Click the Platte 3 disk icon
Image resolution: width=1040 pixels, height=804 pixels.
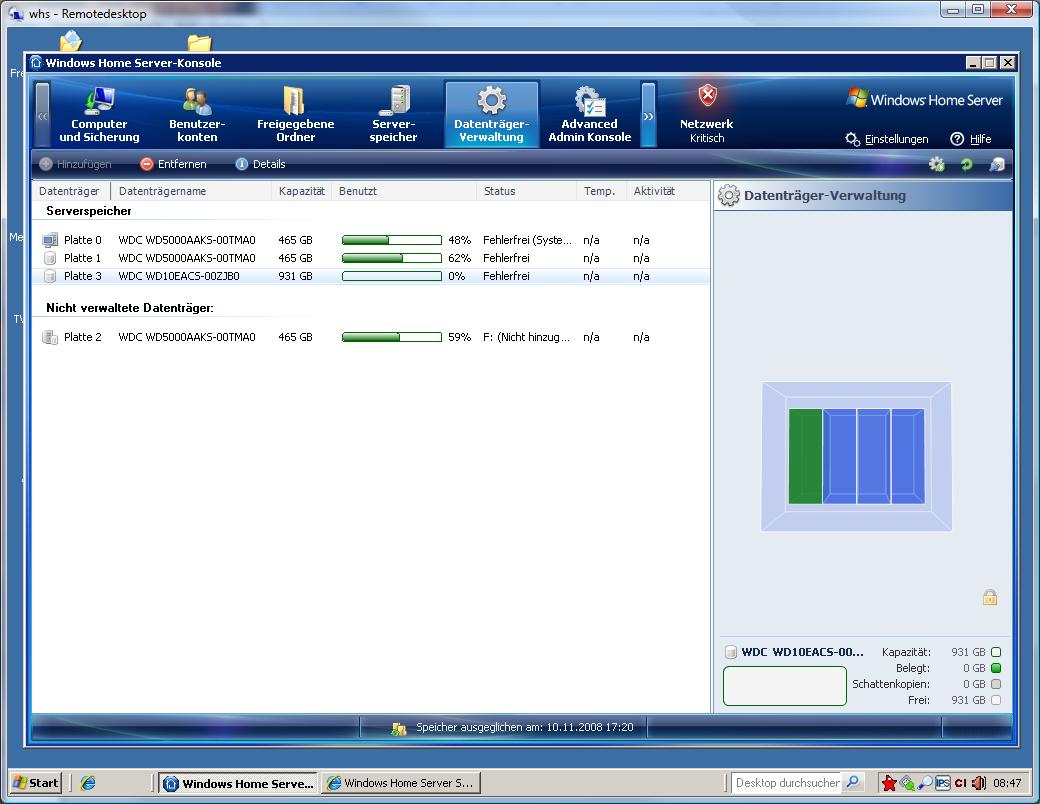click(50, 276)
